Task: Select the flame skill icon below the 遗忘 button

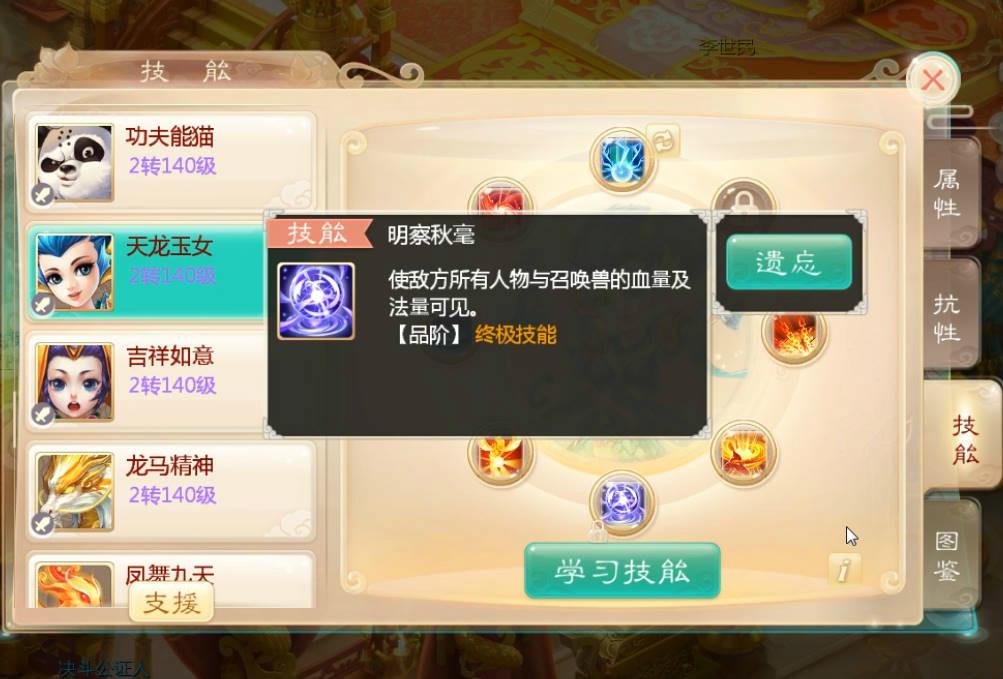Action: click(794, 334)
